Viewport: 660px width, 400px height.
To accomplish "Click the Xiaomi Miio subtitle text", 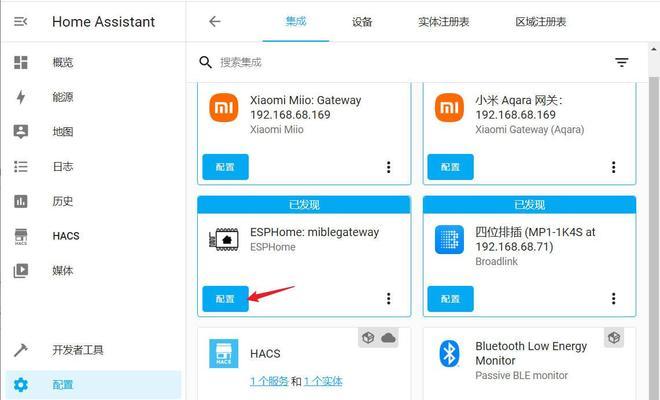I will pos(277,129).
